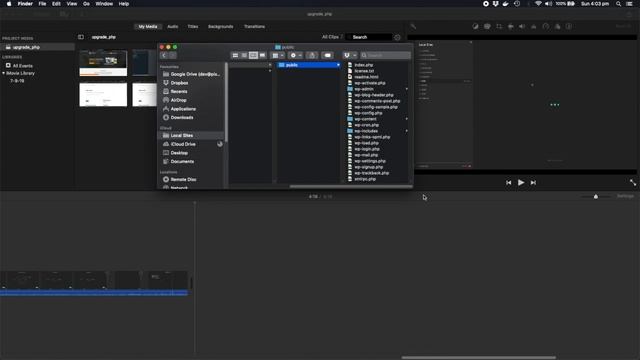Select All Events in iMovie libraries
The width and height of the screenshot is (640, 360).
tap(19, 66)
